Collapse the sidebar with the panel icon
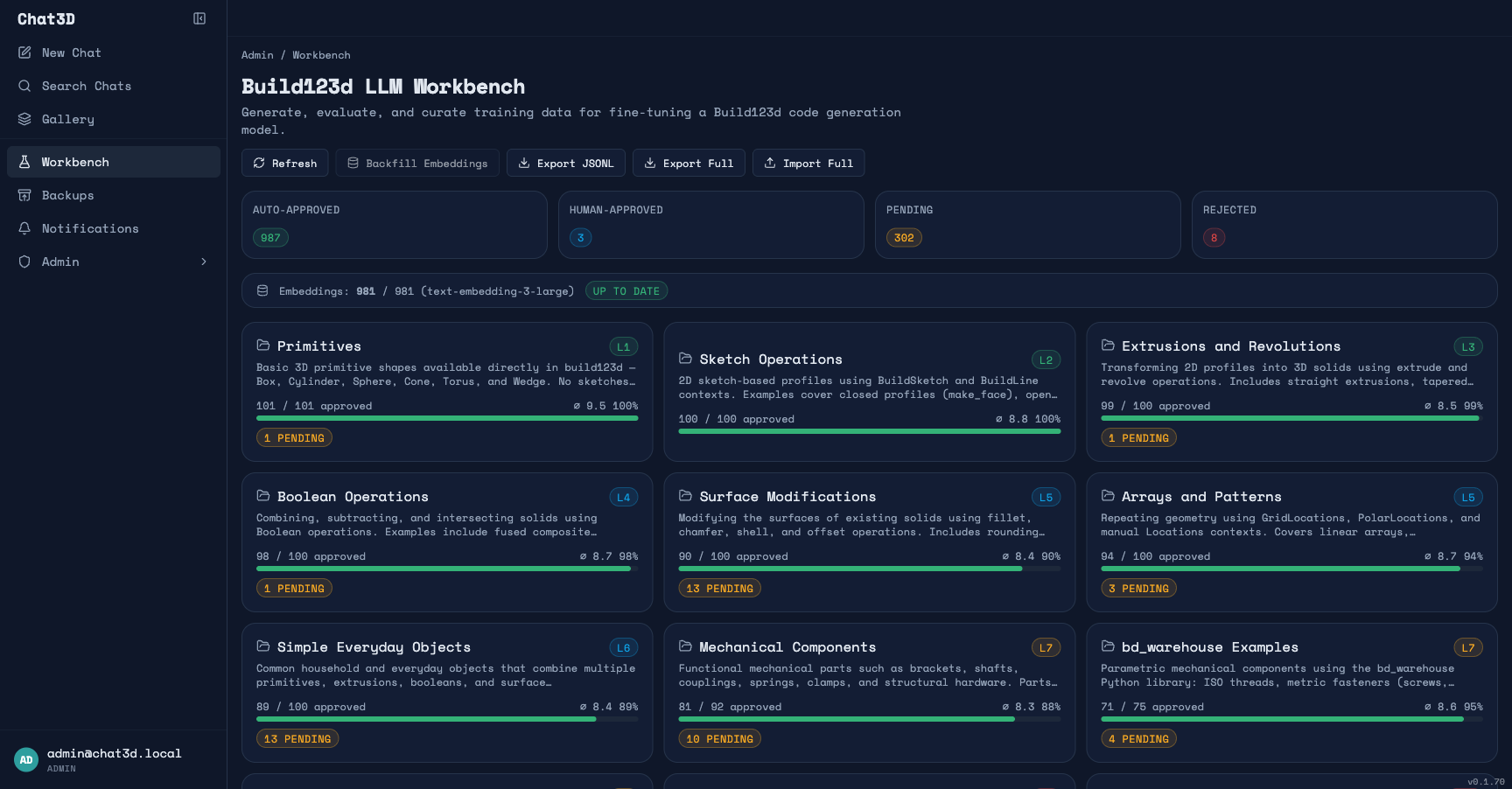 (199, 18)
